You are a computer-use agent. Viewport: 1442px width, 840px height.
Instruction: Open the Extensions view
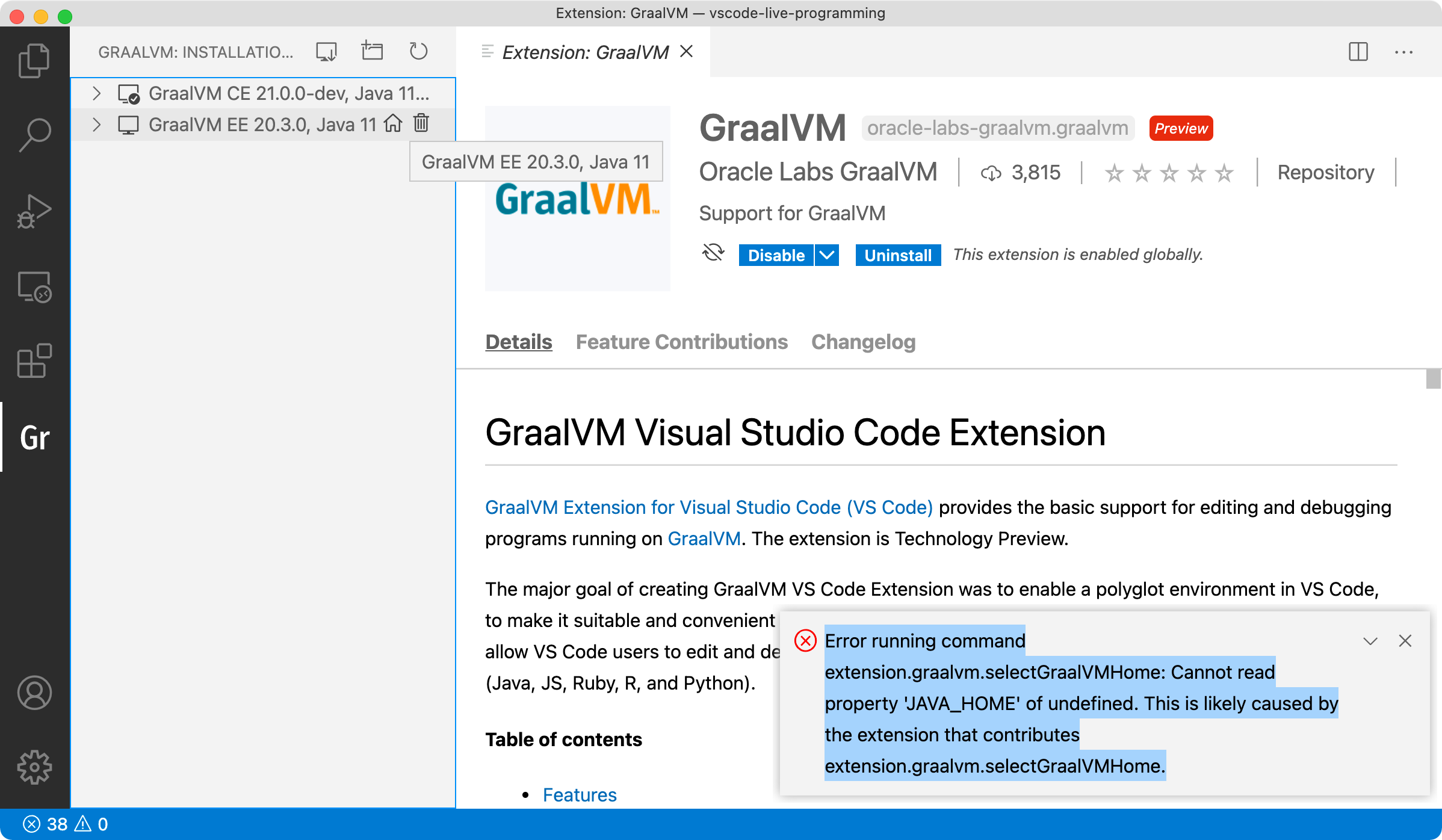(34, 361)
